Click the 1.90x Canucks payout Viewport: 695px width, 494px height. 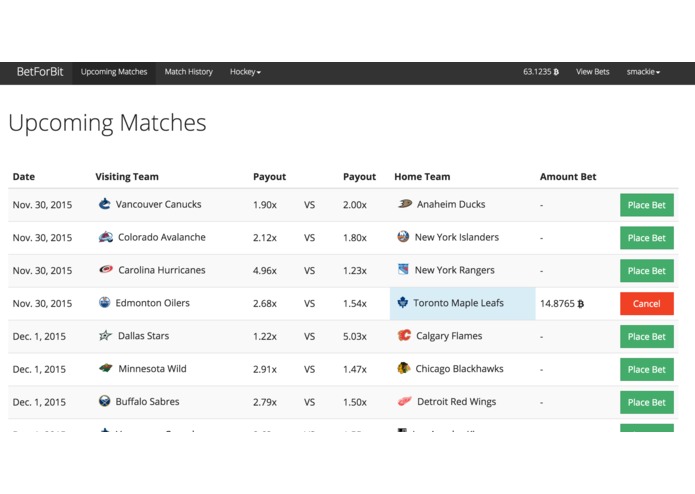265,205
